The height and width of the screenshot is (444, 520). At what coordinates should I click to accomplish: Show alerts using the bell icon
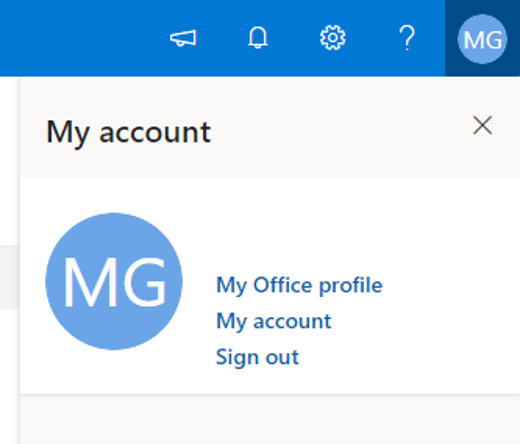pyautogui.click(x=258, y=37)
